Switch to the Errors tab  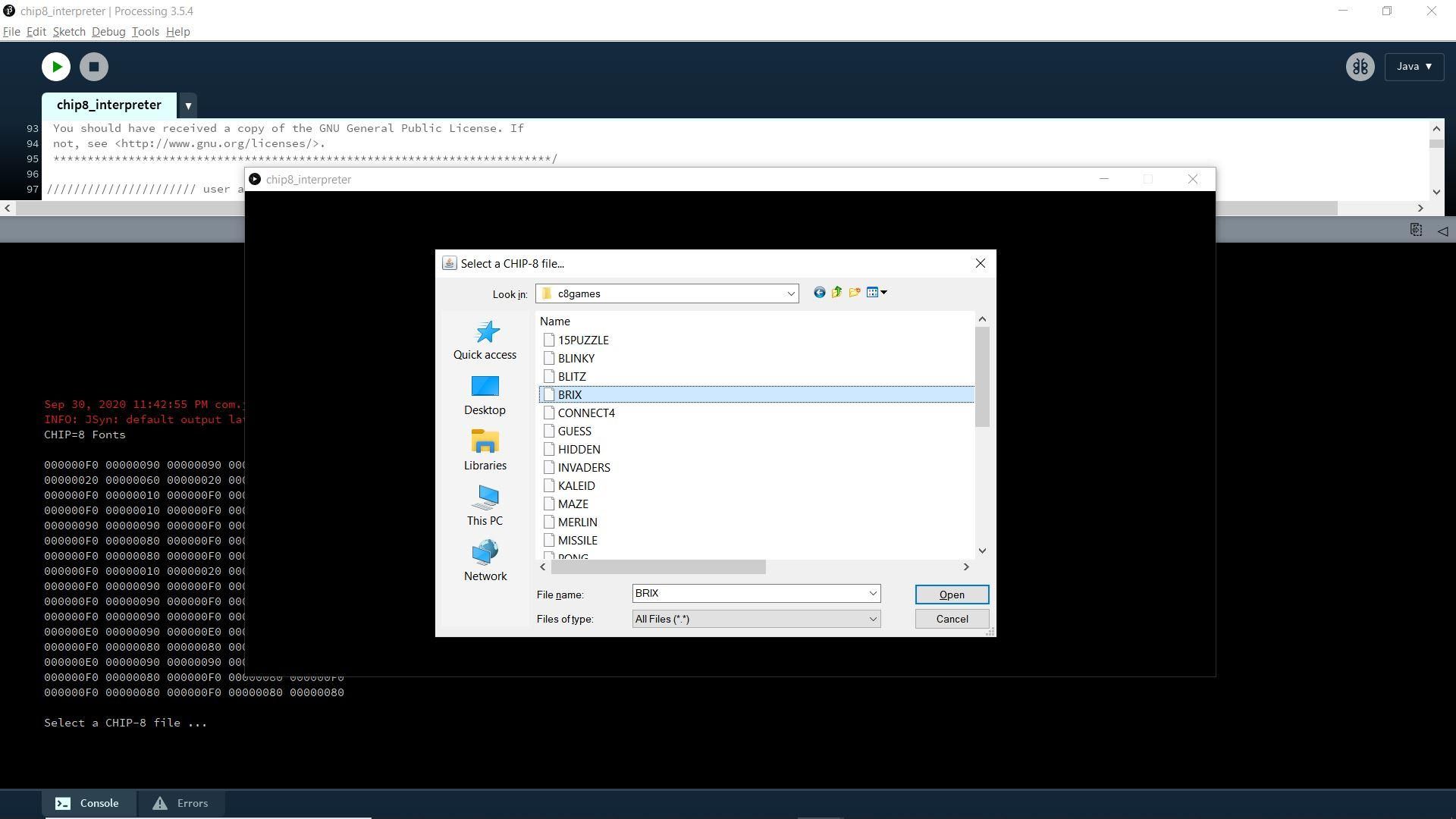(181, 803)
